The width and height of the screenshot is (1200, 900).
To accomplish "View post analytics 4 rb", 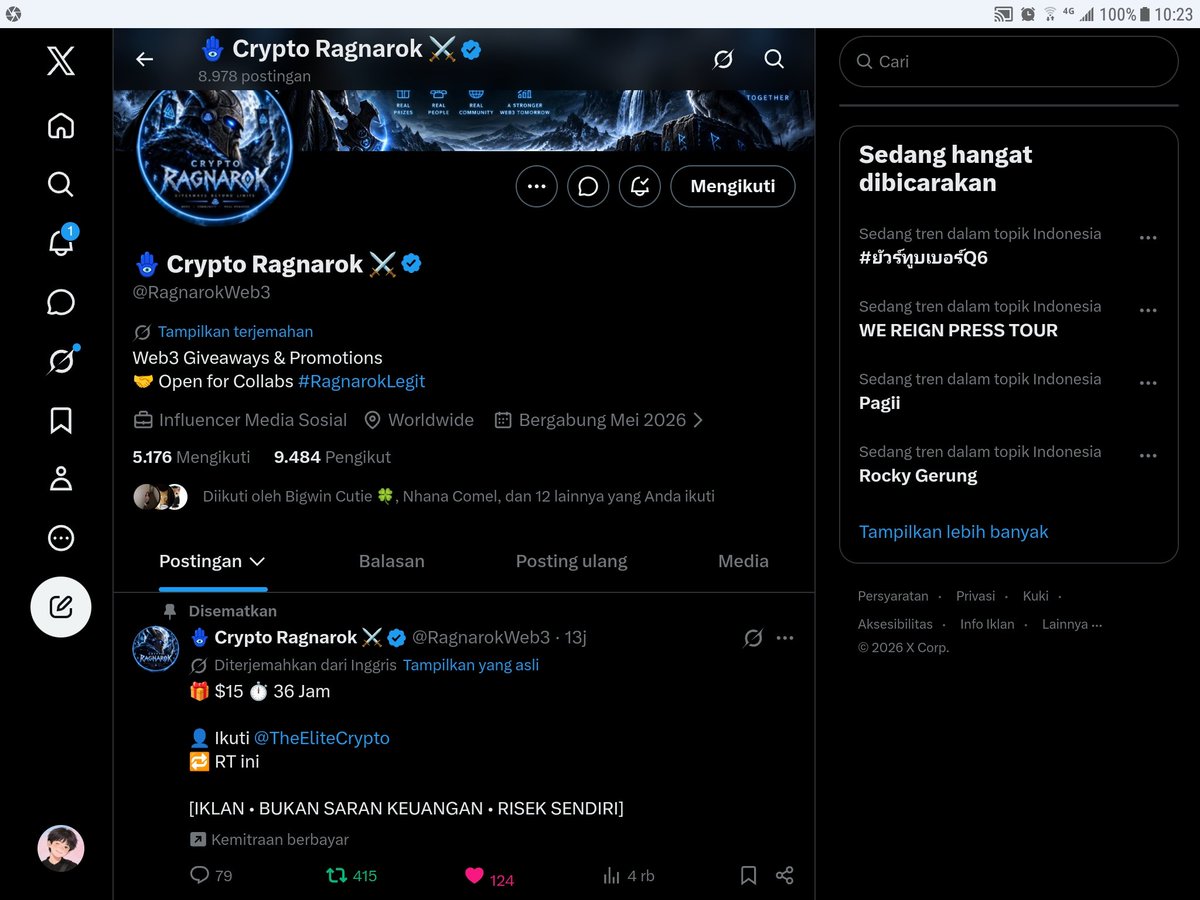I will point(628,876).
